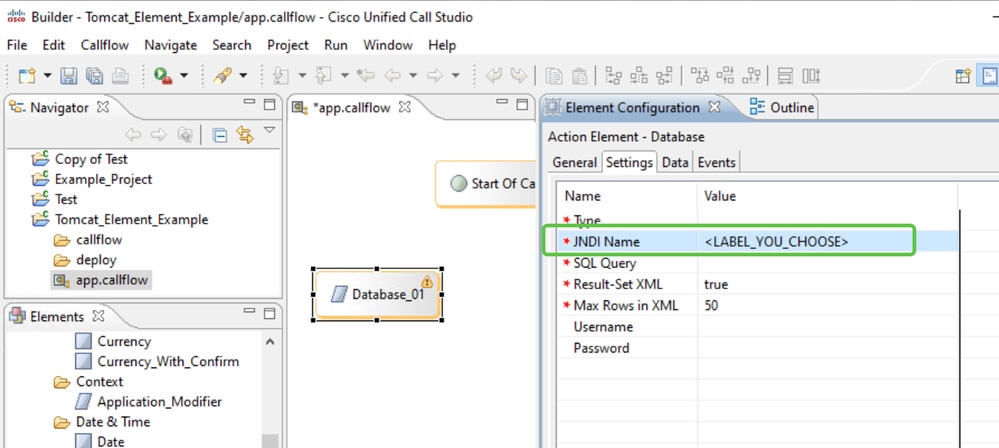Click the Date & Time folder

113,422
